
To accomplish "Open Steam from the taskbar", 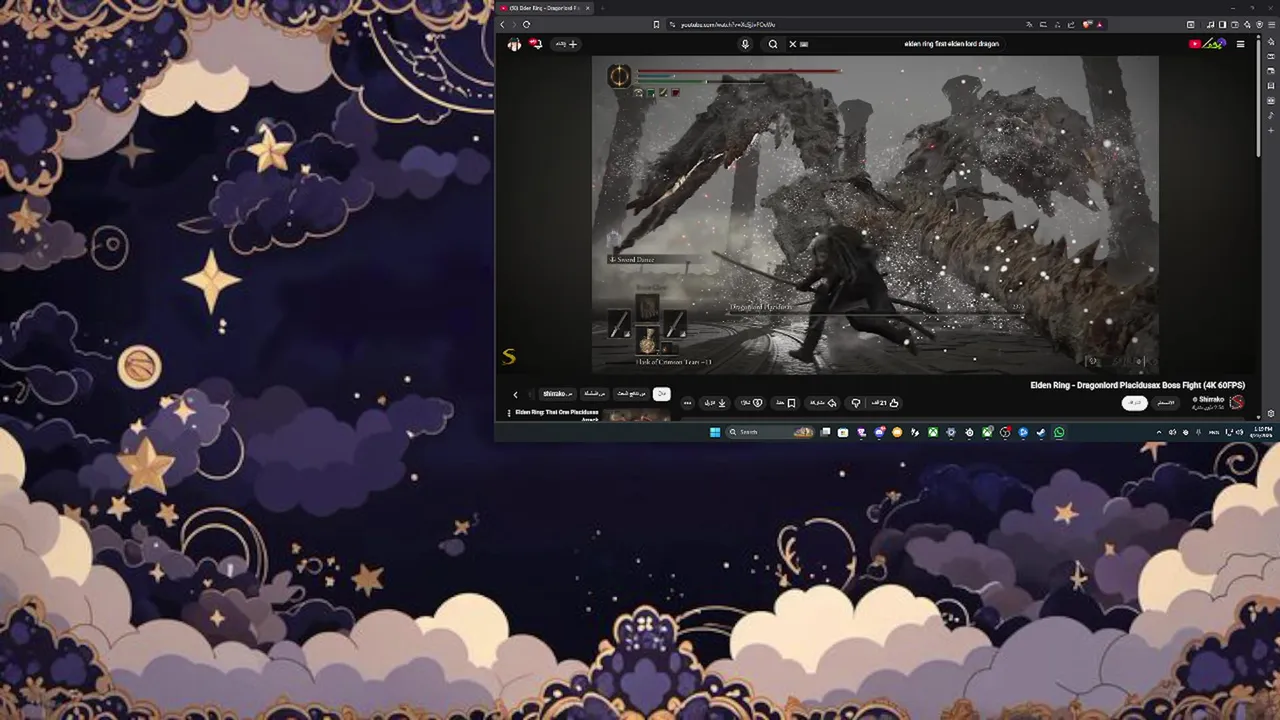I will click(1041, 432).
